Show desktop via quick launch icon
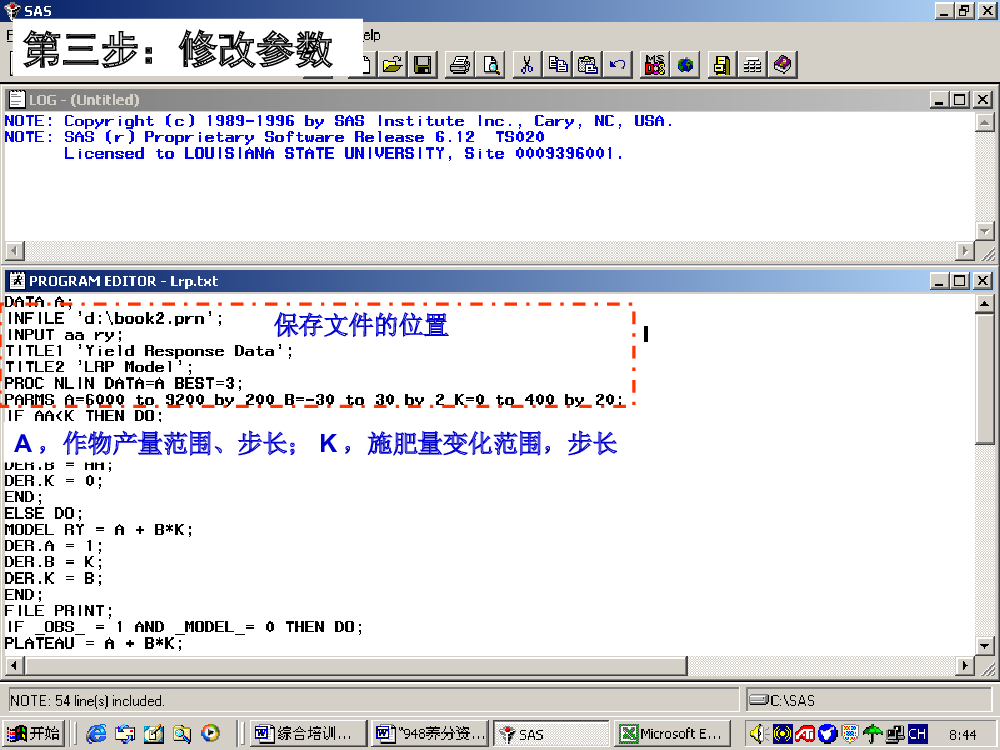This screenshot has height=750, width=1000. (x=154, y=733)
